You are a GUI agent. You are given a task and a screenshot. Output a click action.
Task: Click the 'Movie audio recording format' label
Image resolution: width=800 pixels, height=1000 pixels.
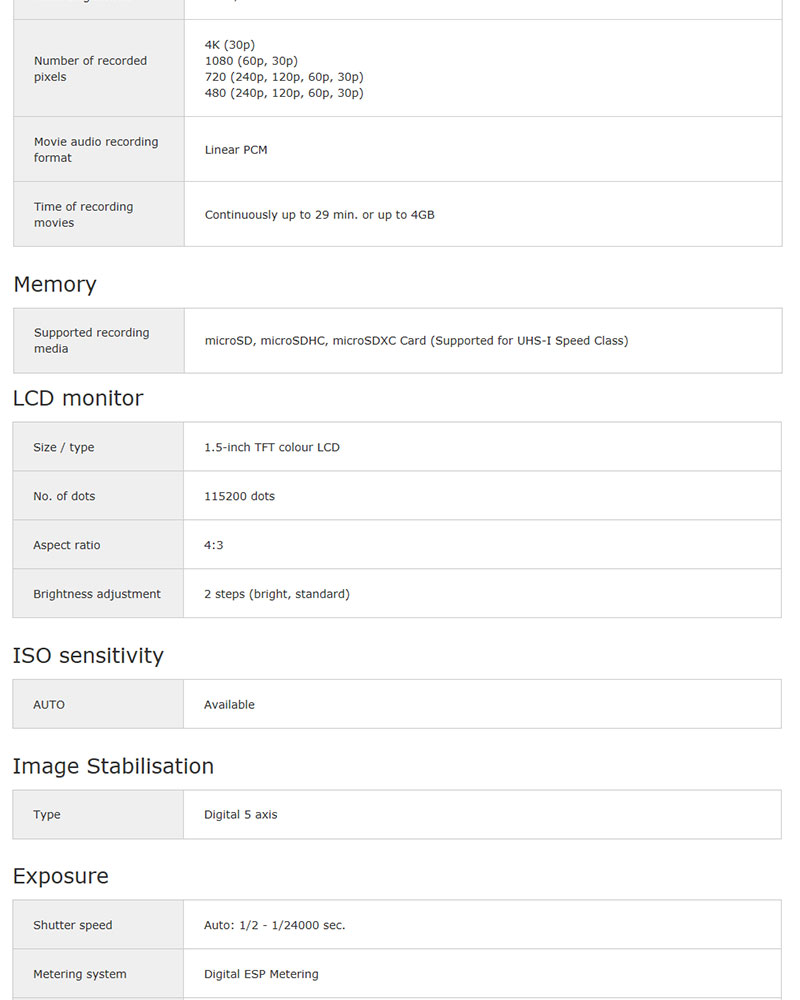(x=96, y=150)
